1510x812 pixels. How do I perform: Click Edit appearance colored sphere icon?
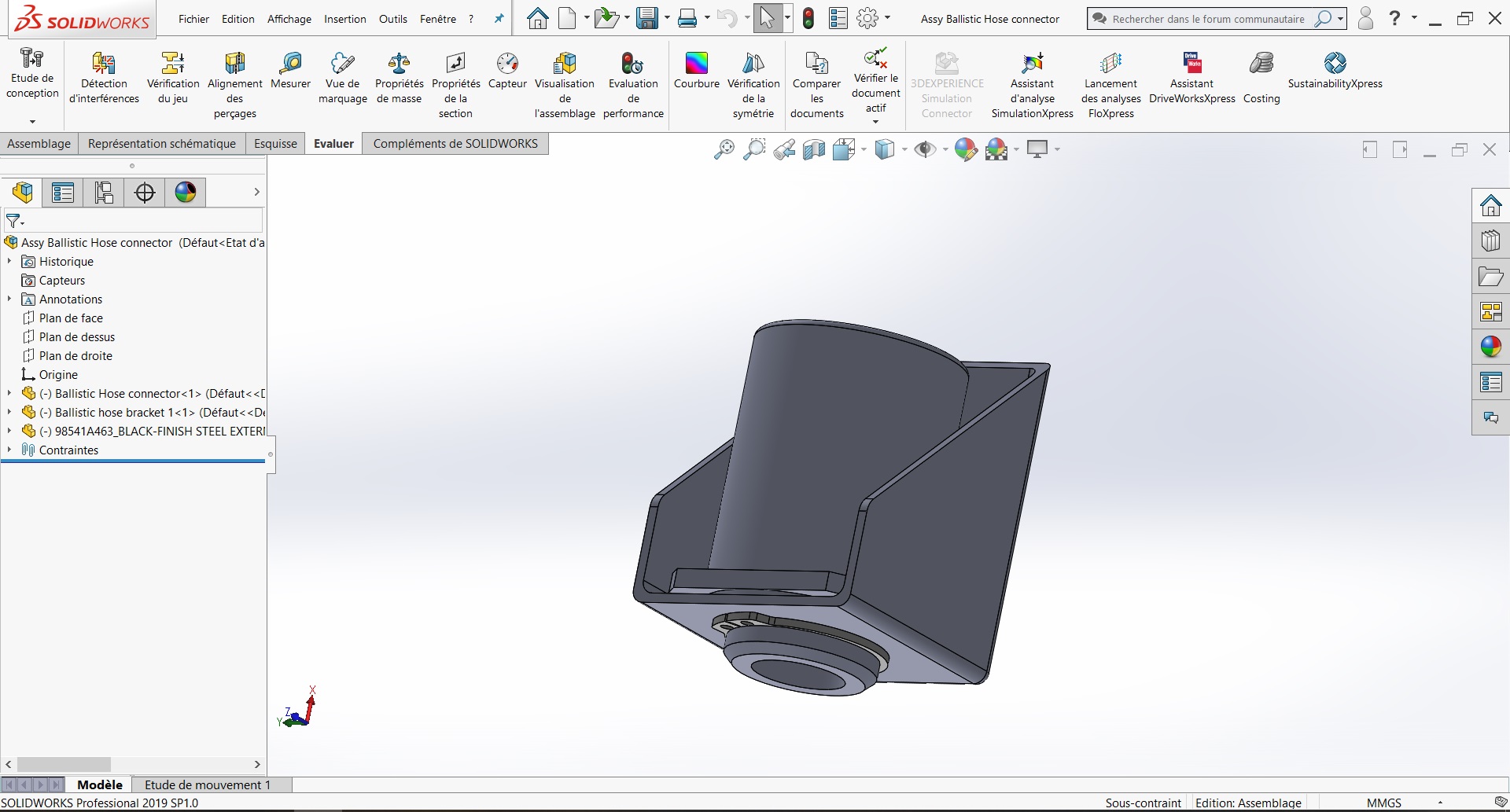point(966,149)
